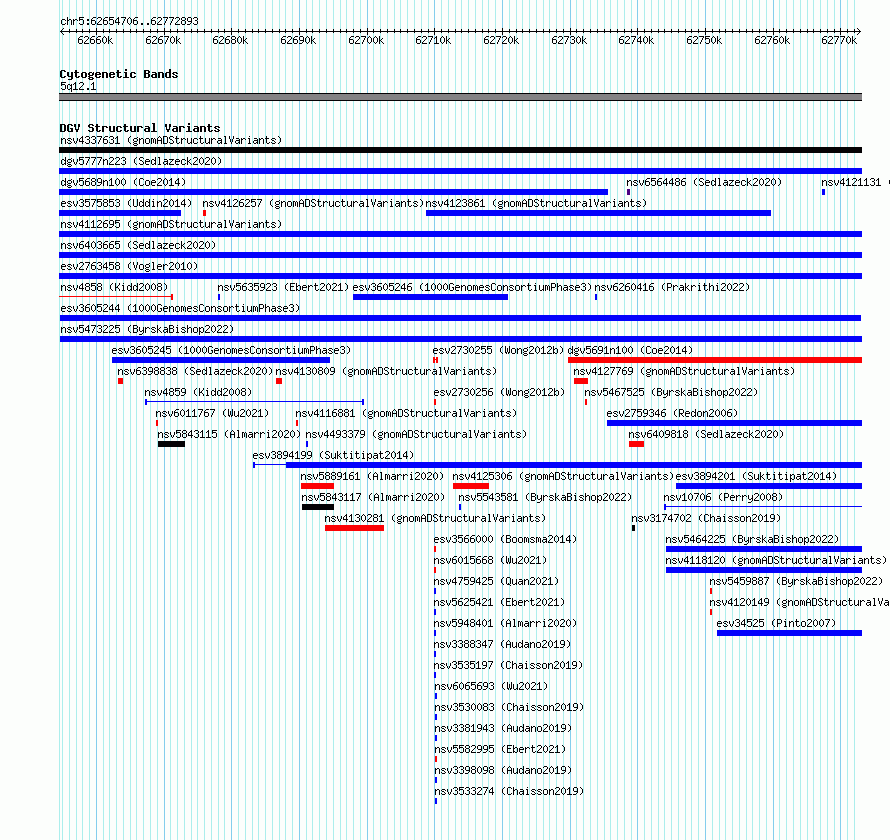890x840 pixels.
Task: Select nsv5459887 (ByrskaBishop2022) label
Action: click(x=796, y=581)
